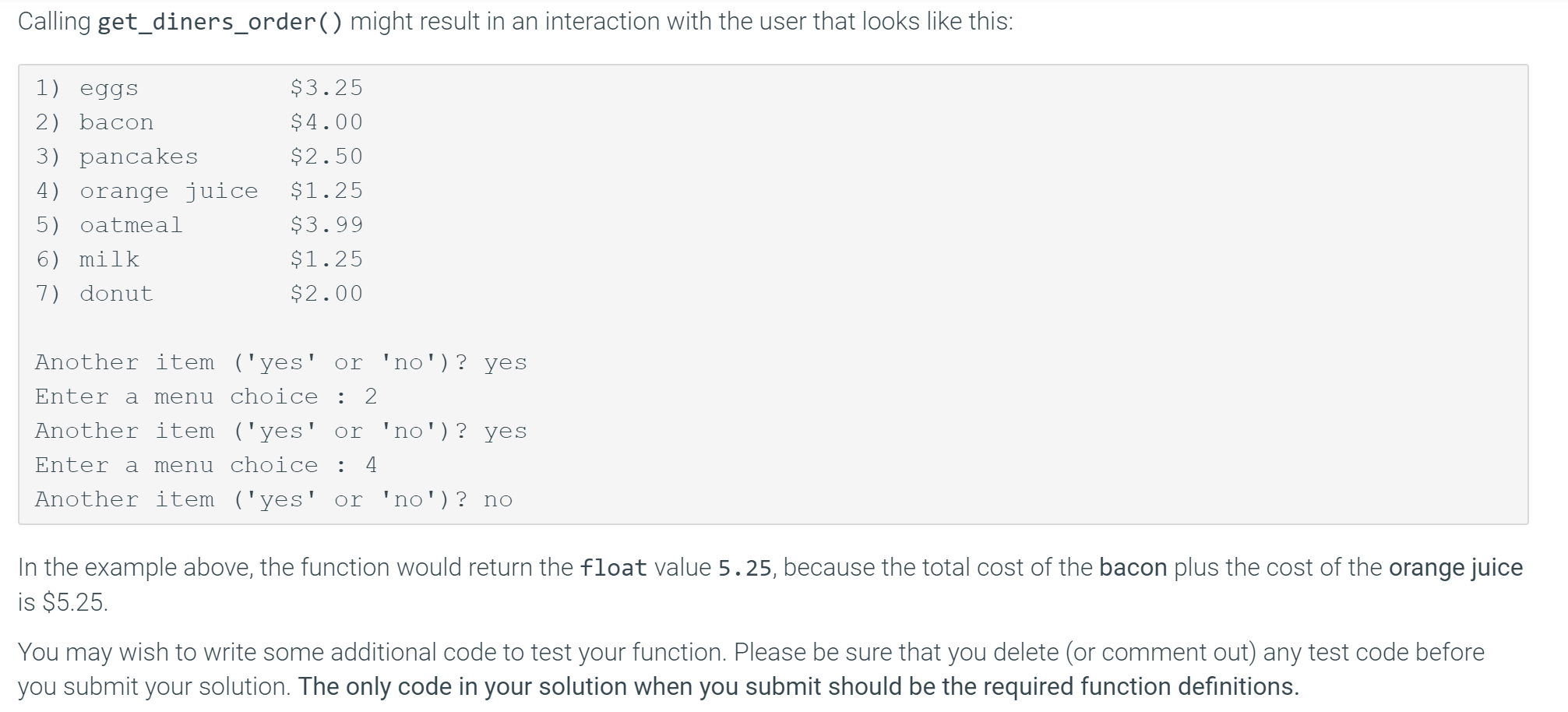Viewport: 1568px width, 712px height.
Task: Click the 'oatmeal' menu line
Action: coord(199,225)
